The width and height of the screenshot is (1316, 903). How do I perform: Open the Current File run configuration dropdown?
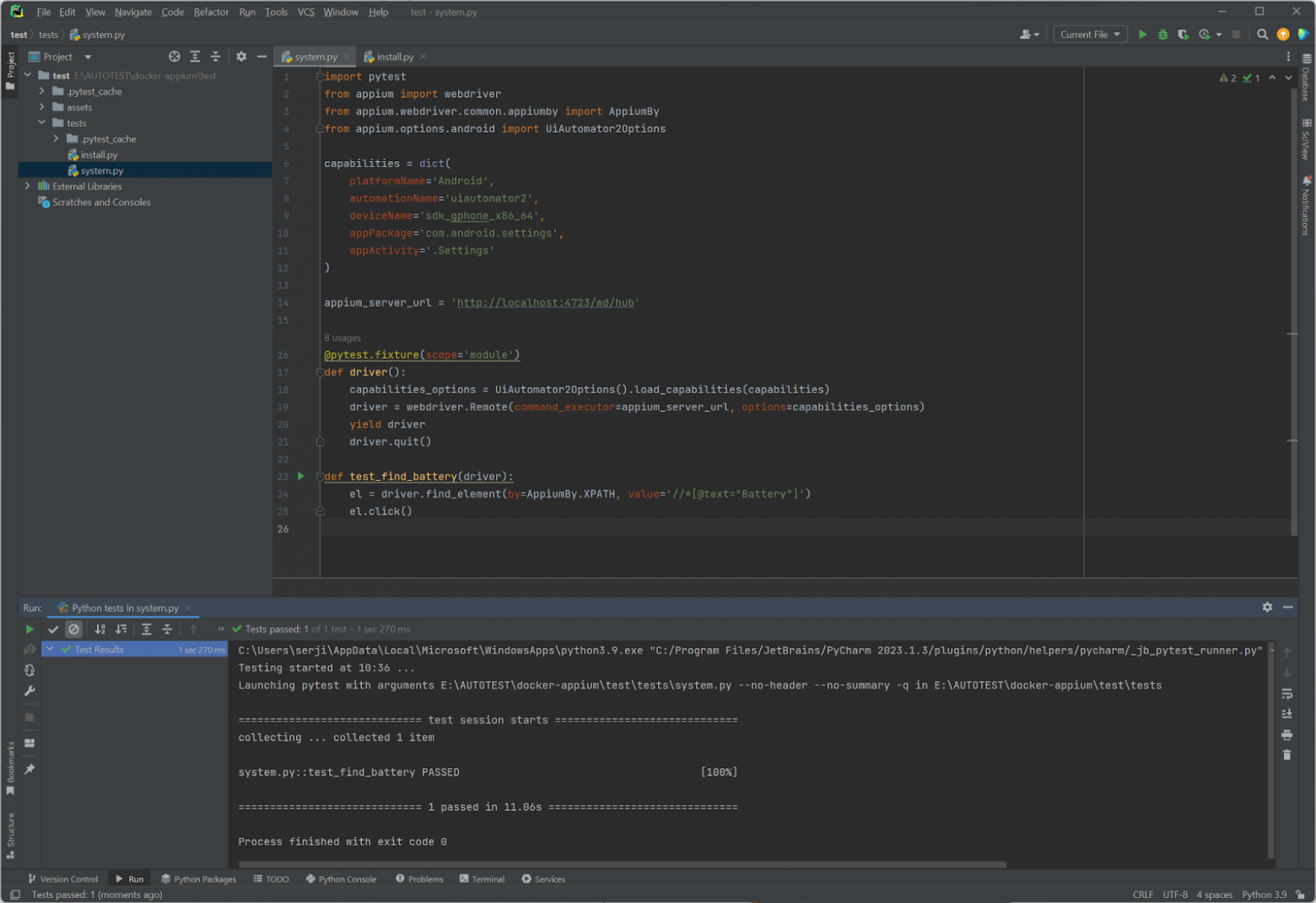click(1090, 35)
